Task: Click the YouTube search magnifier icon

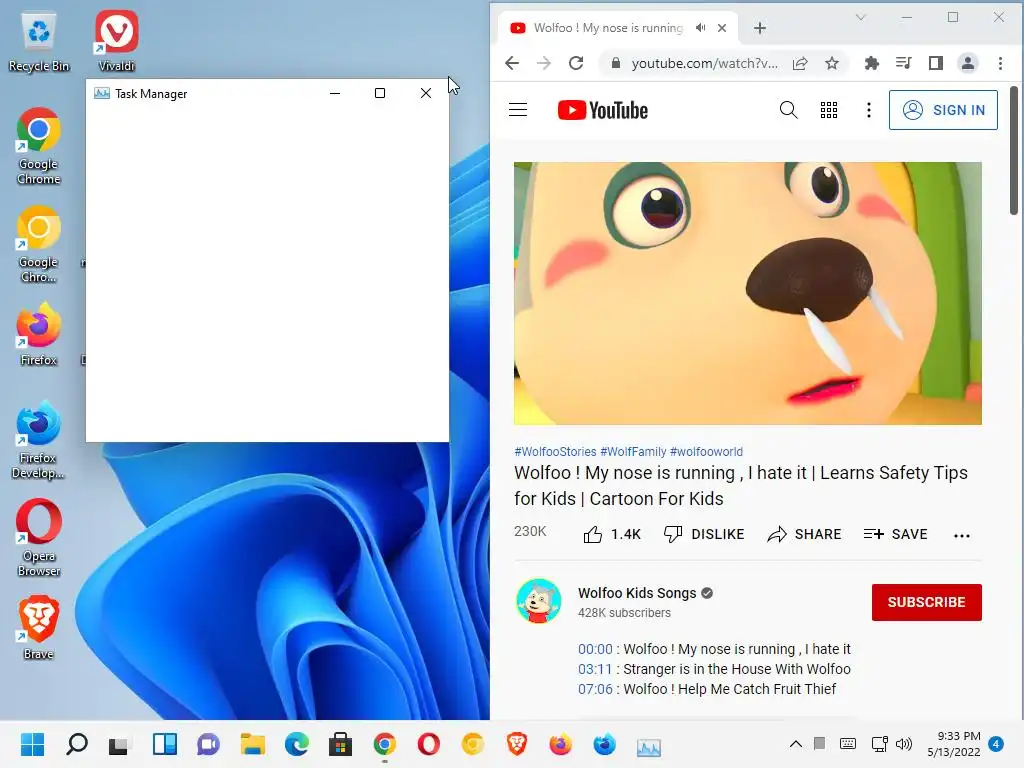Action: 788,110
